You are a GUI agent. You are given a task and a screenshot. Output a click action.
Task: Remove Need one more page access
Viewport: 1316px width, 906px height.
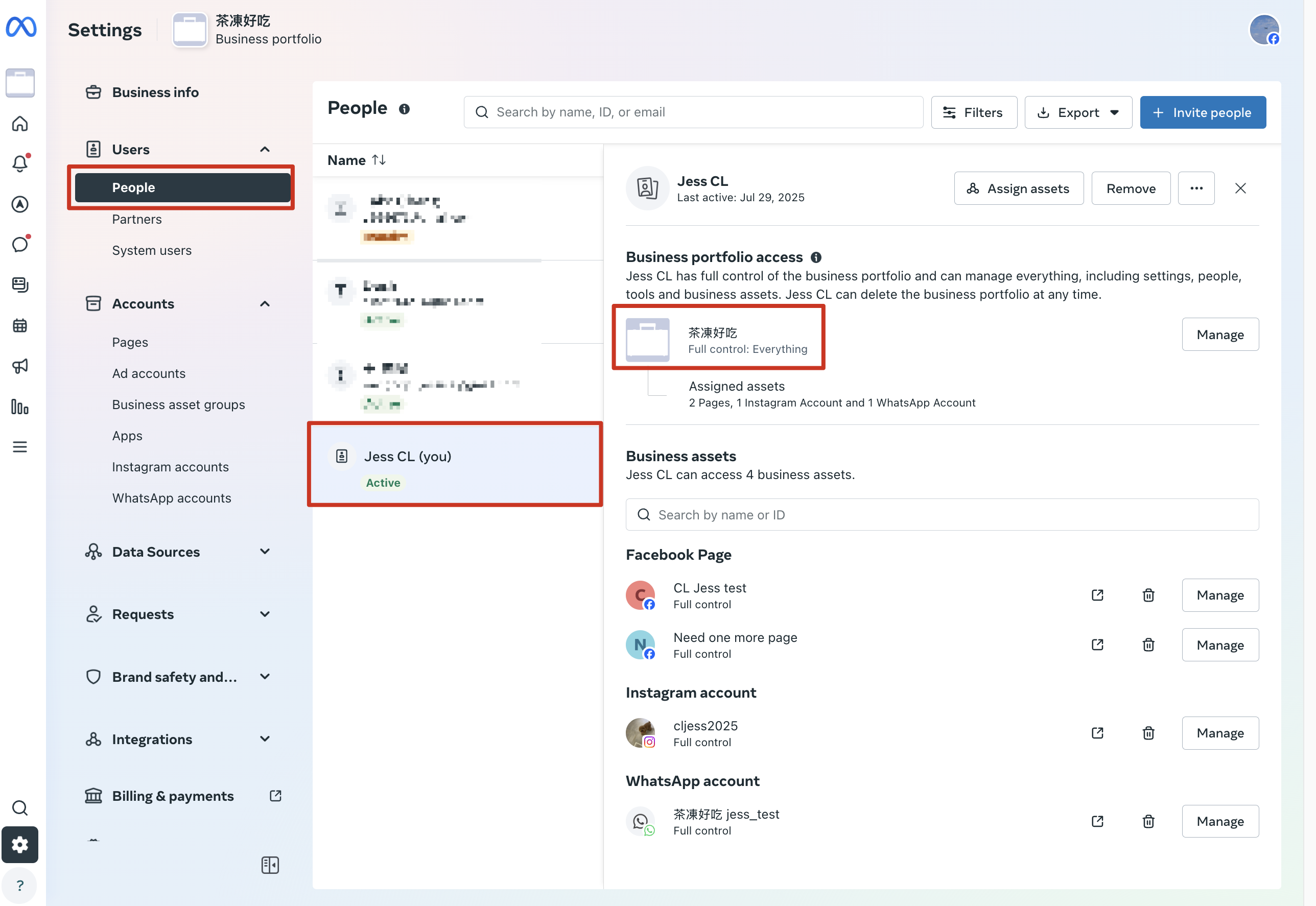[x=1148, y=645]
